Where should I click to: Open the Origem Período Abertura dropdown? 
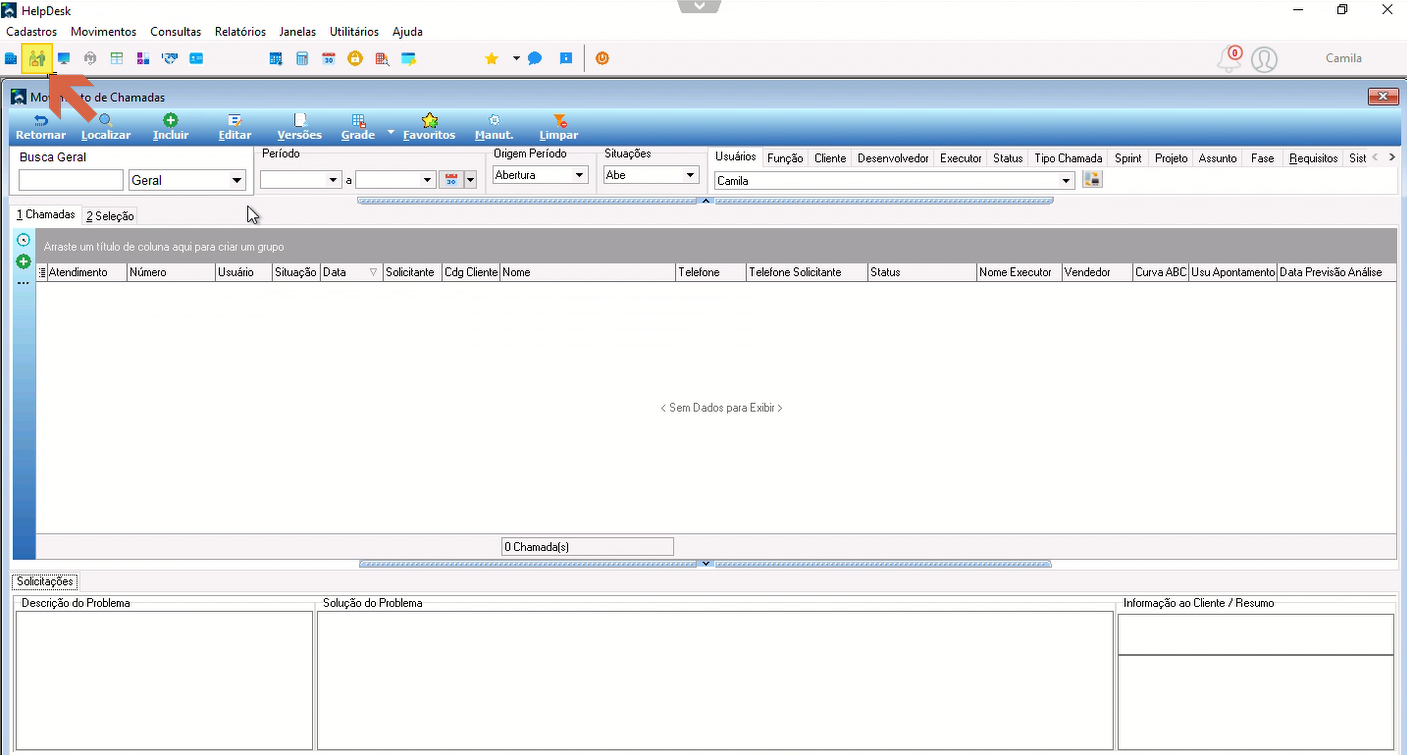pyautogui.click(x=579, y=175)
